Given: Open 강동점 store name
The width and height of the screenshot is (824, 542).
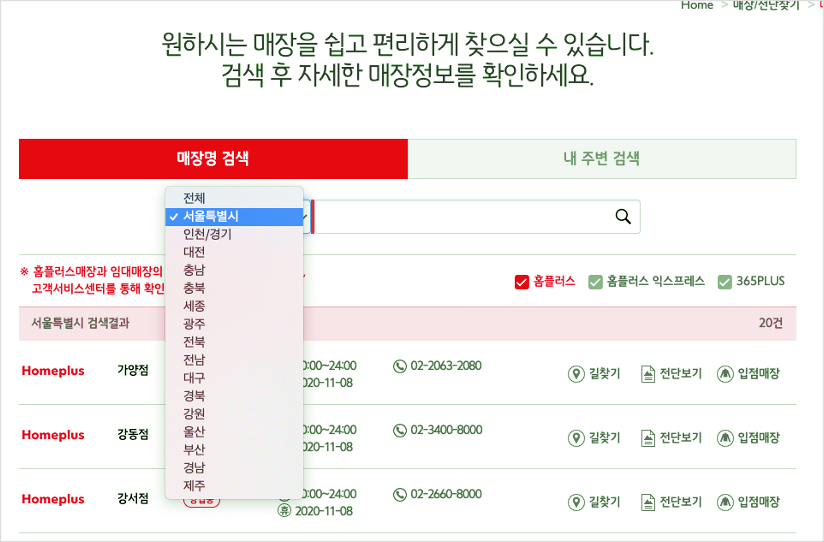Looking at the screenshot, I should coord(133,434).
